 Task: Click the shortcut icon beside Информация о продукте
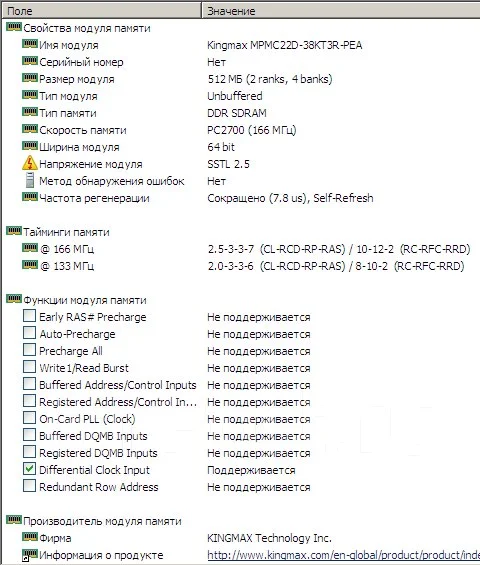coord(30,555)
